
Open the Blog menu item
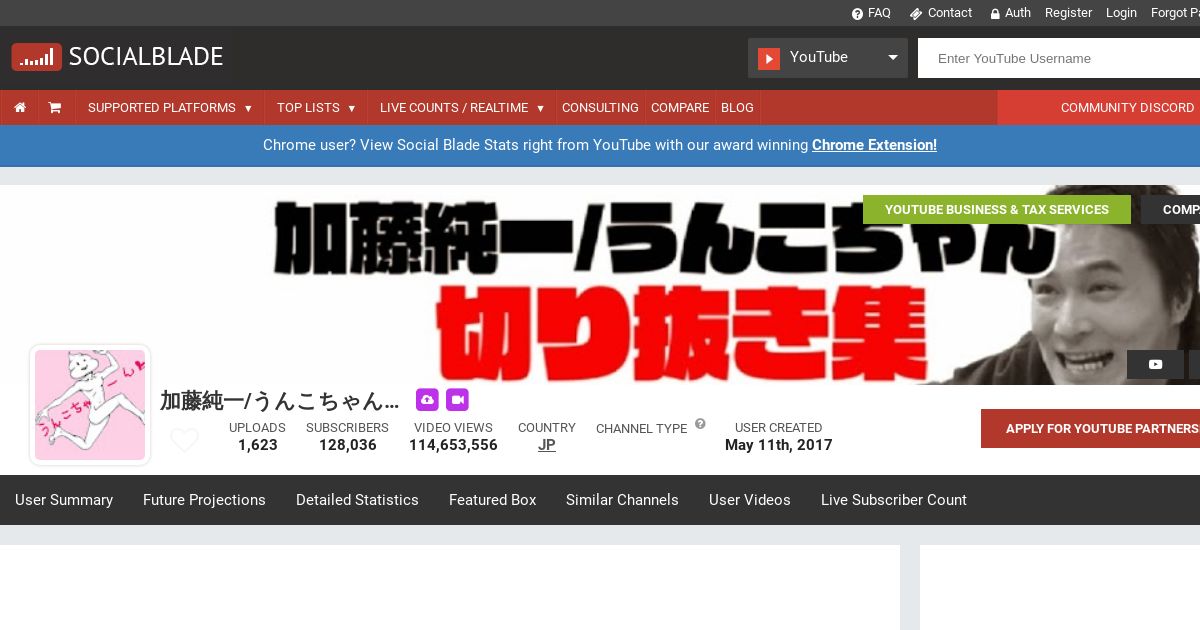click(x=737, y=107)
